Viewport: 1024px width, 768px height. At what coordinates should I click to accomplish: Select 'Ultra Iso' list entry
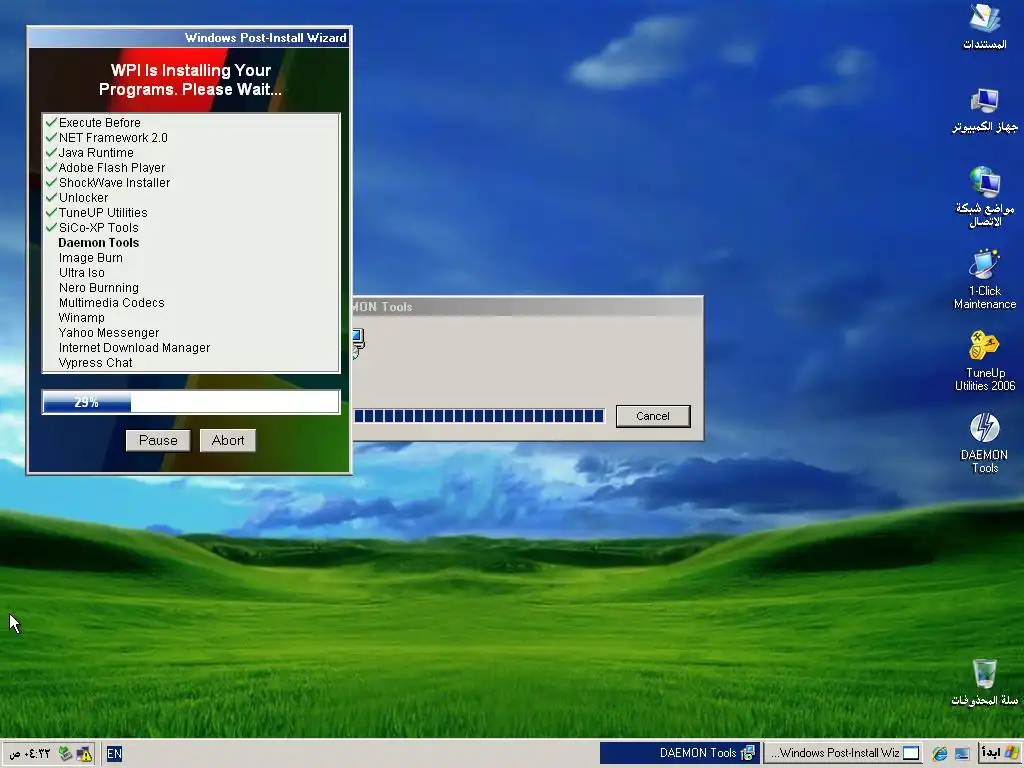pos(82,272)
